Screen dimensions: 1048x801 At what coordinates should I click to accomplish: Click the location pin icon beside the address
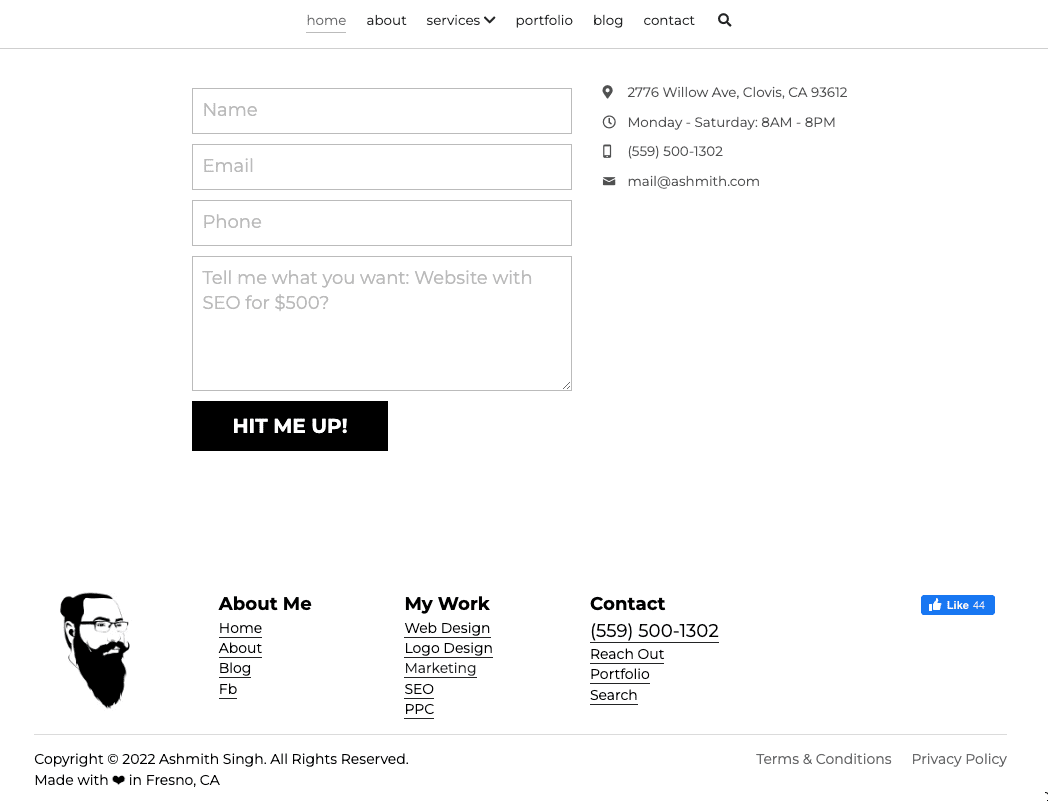[607, 91]
